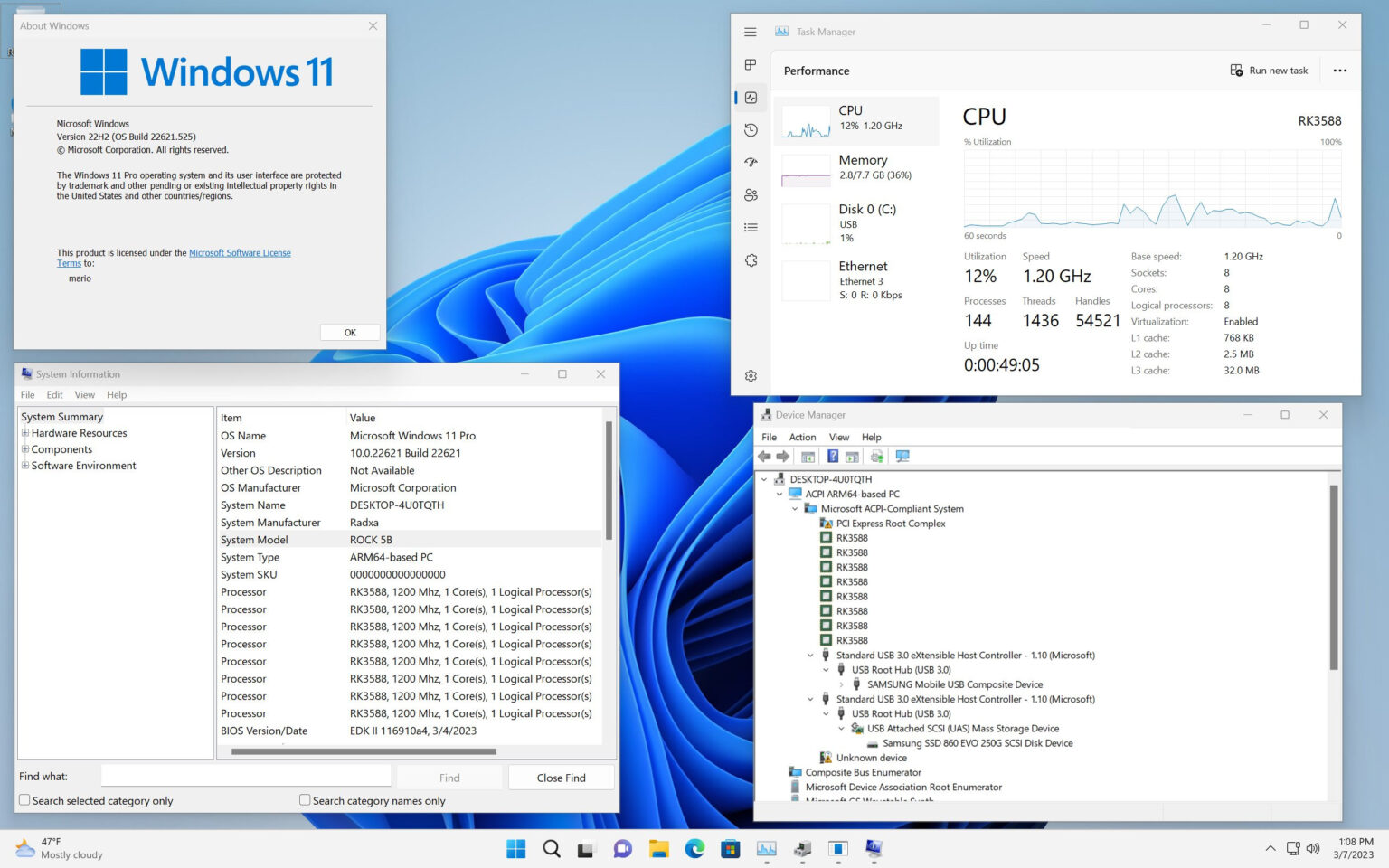This screenshot has width=1389, height=868.
Task: Select the Memory panel in Task Manager
Action: click(x=855, y=168)
